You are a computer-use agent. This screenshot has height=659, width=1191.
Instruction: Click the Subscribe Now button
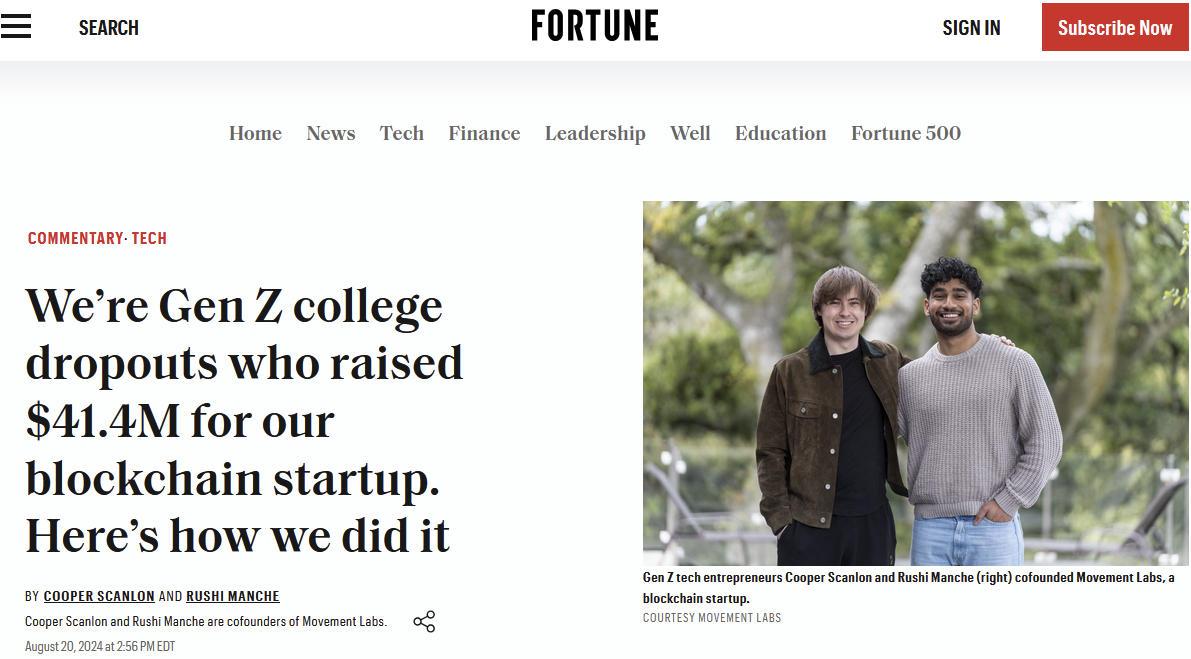1115,27
